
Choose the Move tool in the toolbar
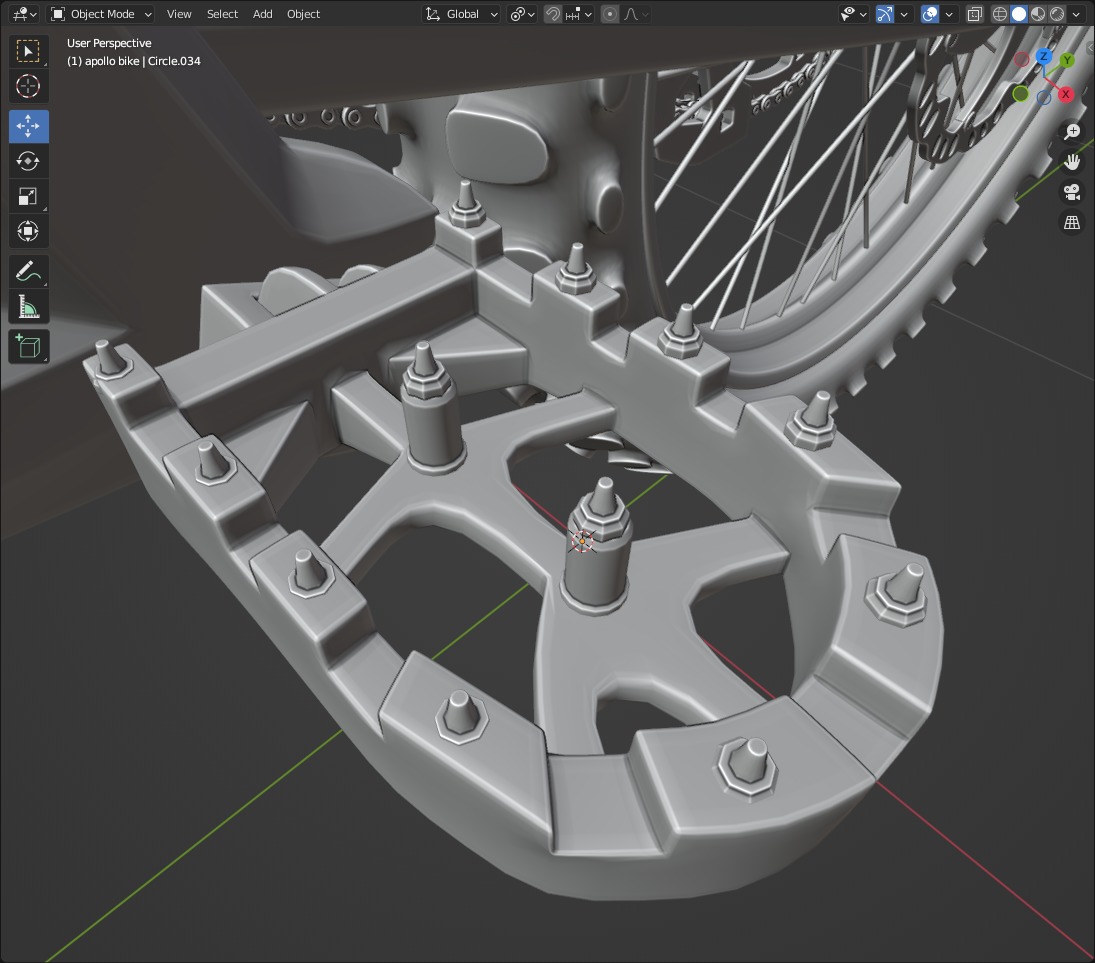(28, 126)
